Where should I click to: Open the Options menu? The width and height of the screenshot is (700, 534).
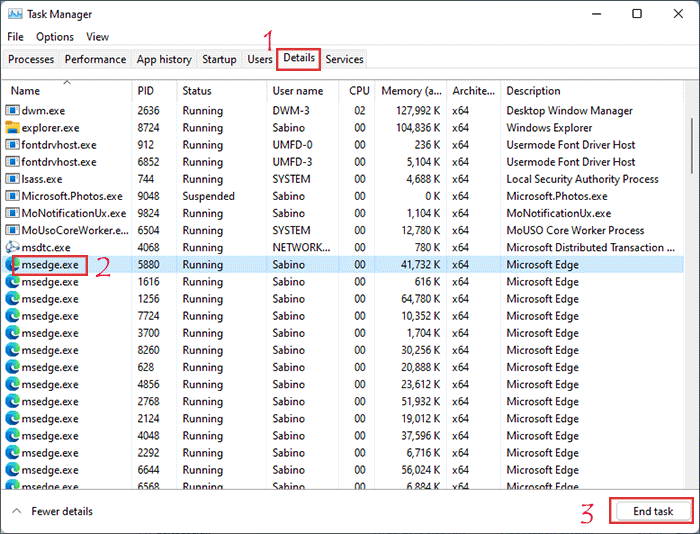coord(55,37)
